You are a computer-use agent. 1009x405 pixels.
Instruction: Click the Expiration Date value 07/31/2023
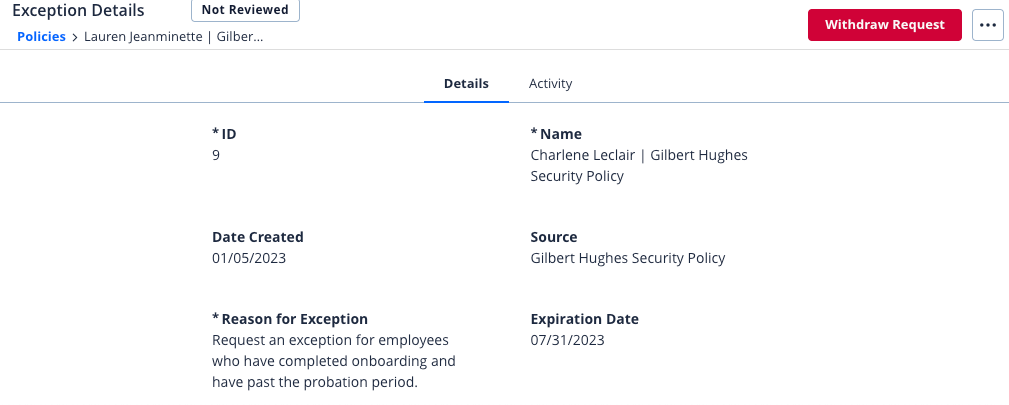(567, 340)
